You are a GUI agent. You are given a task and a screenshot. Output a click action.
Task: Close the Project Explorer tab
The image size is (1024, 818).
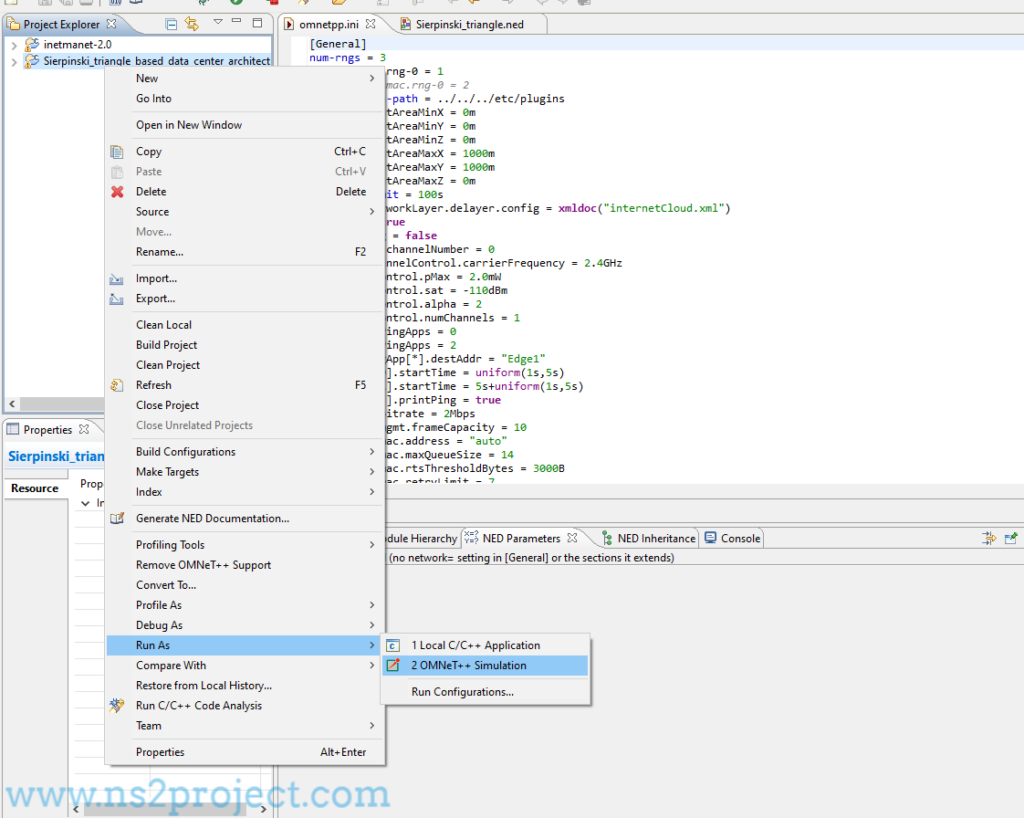tap(112, 24)
